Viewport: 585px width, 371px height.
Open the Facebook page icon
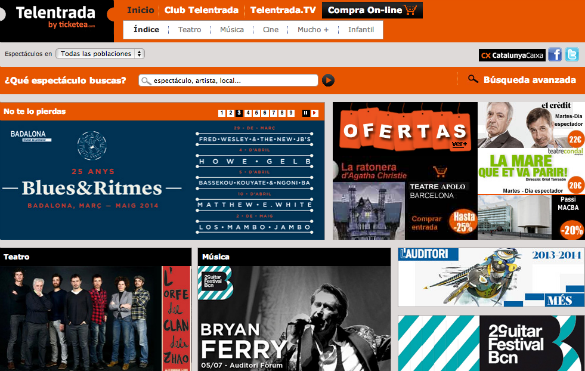point(555,54)
